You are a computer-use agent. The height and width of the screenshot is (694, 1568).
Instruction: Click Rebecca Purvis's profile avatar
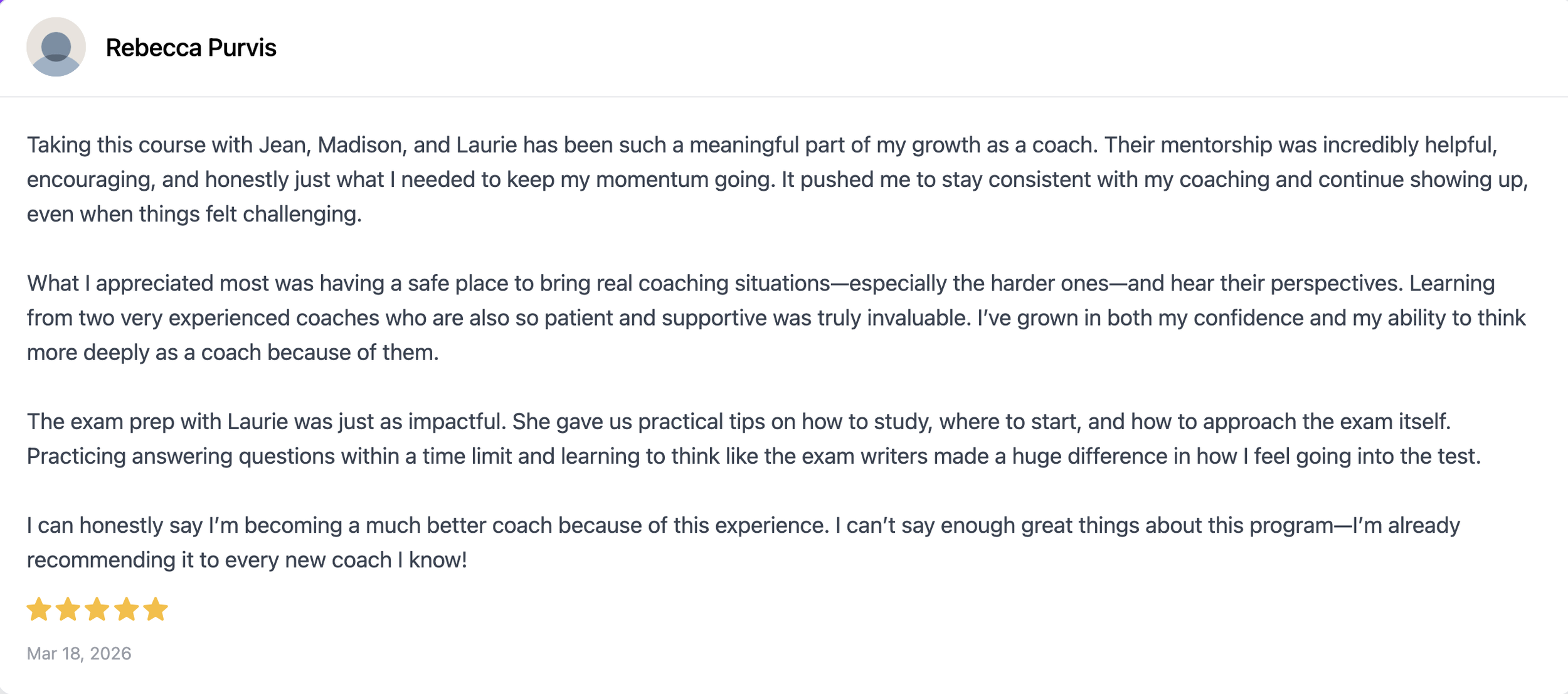(56, 47)
